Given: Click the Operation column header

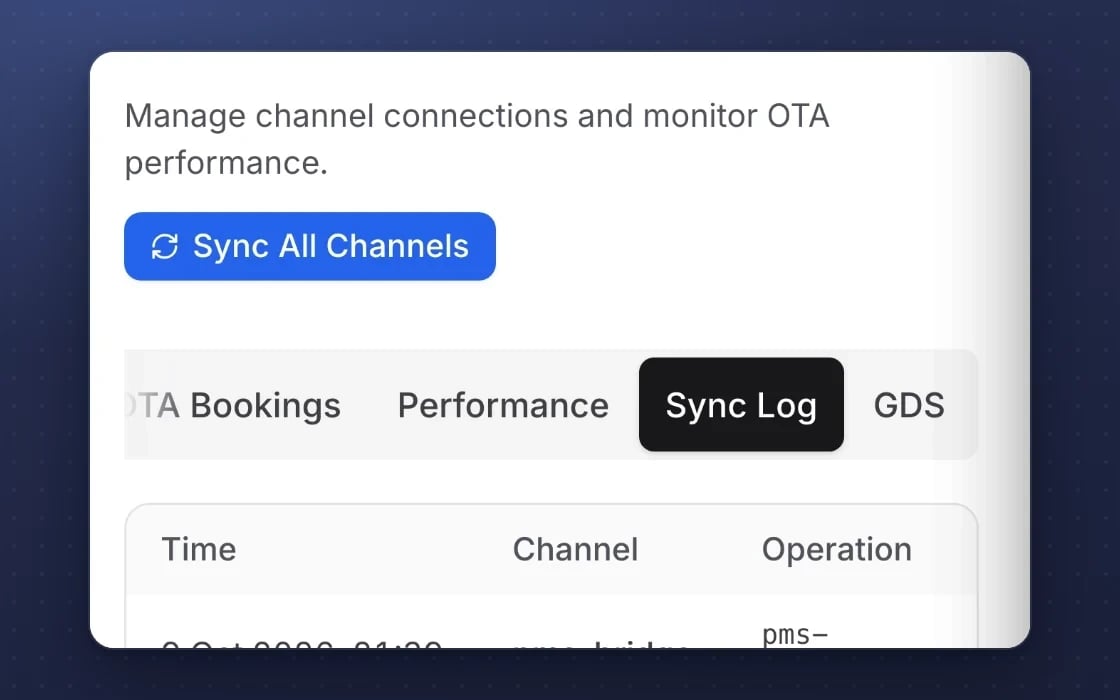Looking at the screenshot, I should 836,549.
